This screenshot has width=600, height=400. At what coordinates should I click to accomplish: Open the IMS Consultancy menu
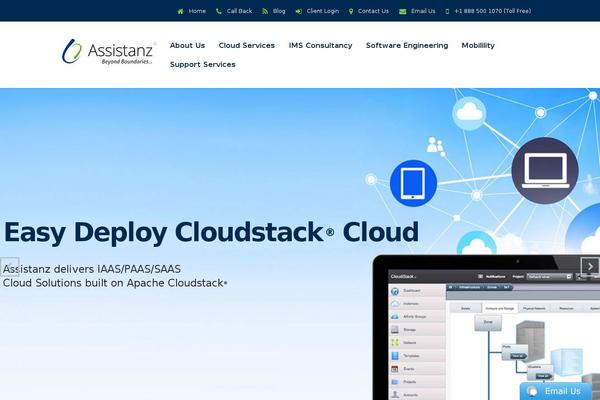pyautogui.click(x=320, y=45)
